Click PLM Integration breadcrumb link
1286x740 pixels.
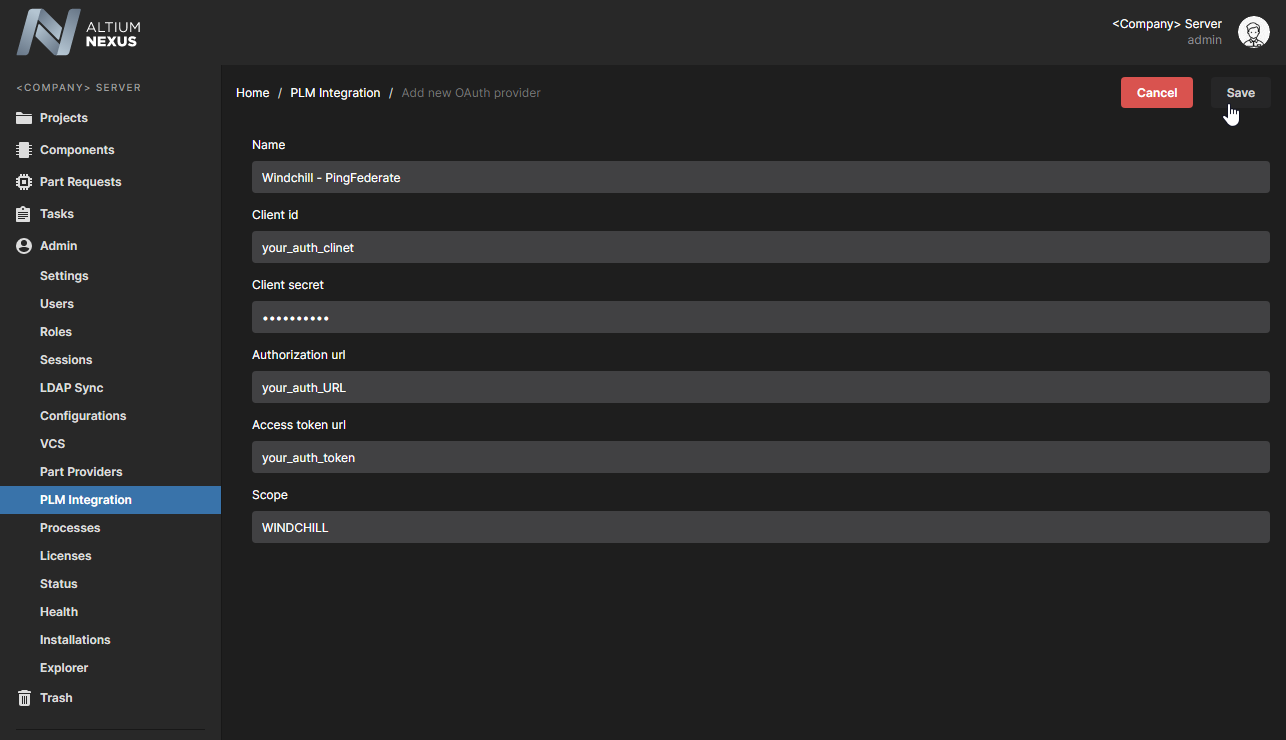[335, 93]
